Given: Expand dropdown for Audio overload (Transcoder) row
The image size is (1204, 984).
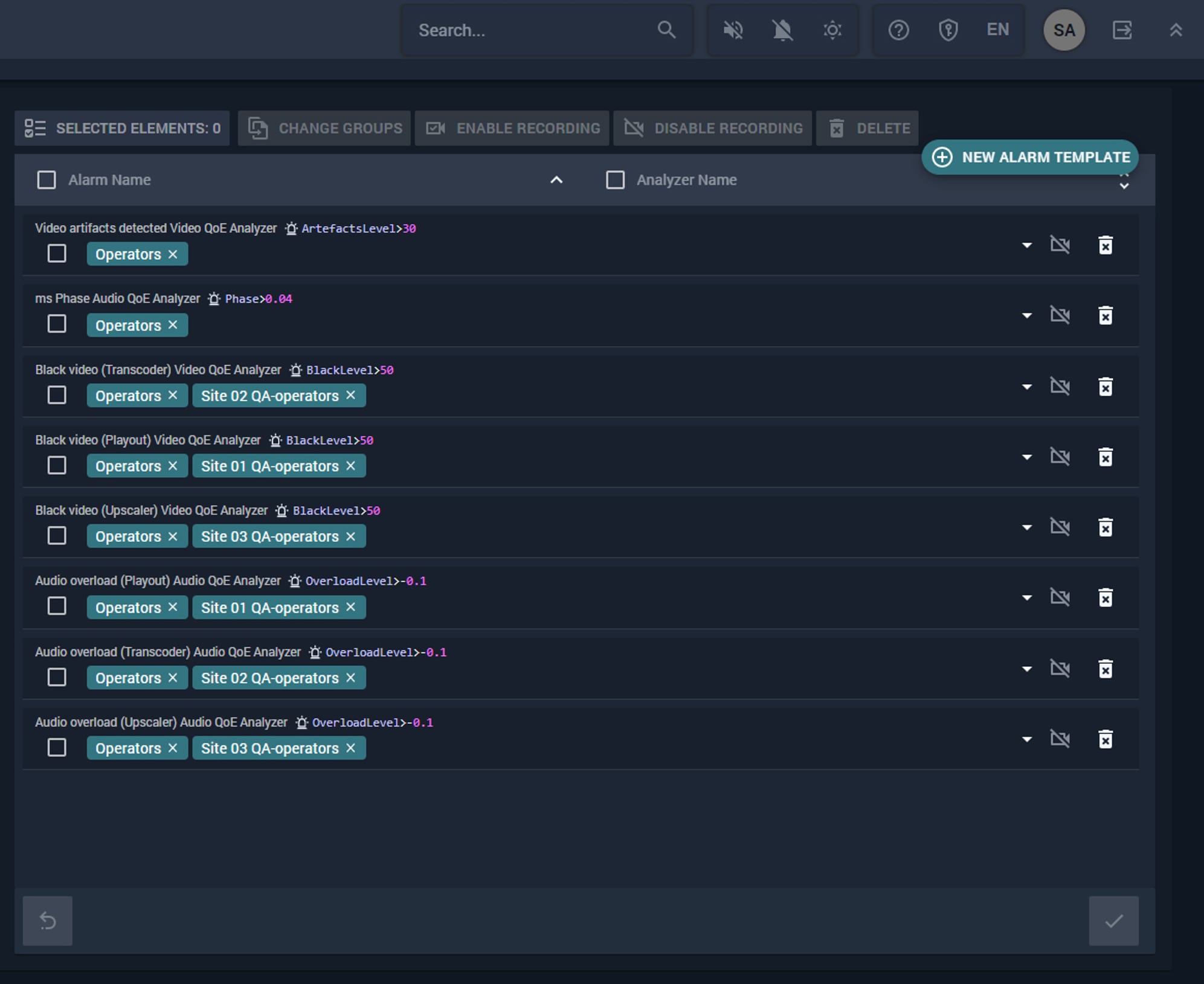Looking at the screenshot, I should 1026,669.
